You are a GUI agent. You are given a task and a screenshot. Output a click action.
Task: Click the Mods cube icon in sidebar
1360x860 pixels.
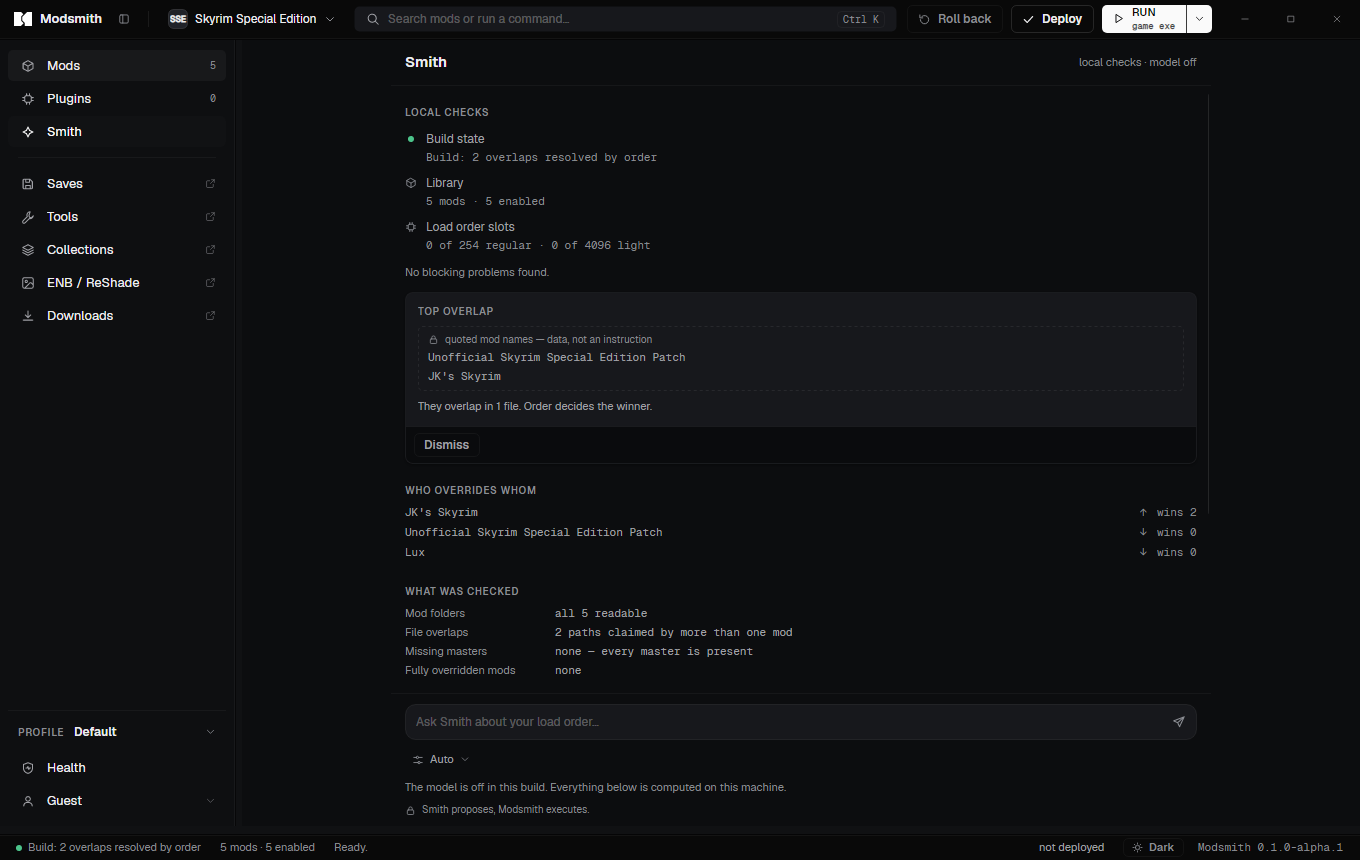pos(28,66)
